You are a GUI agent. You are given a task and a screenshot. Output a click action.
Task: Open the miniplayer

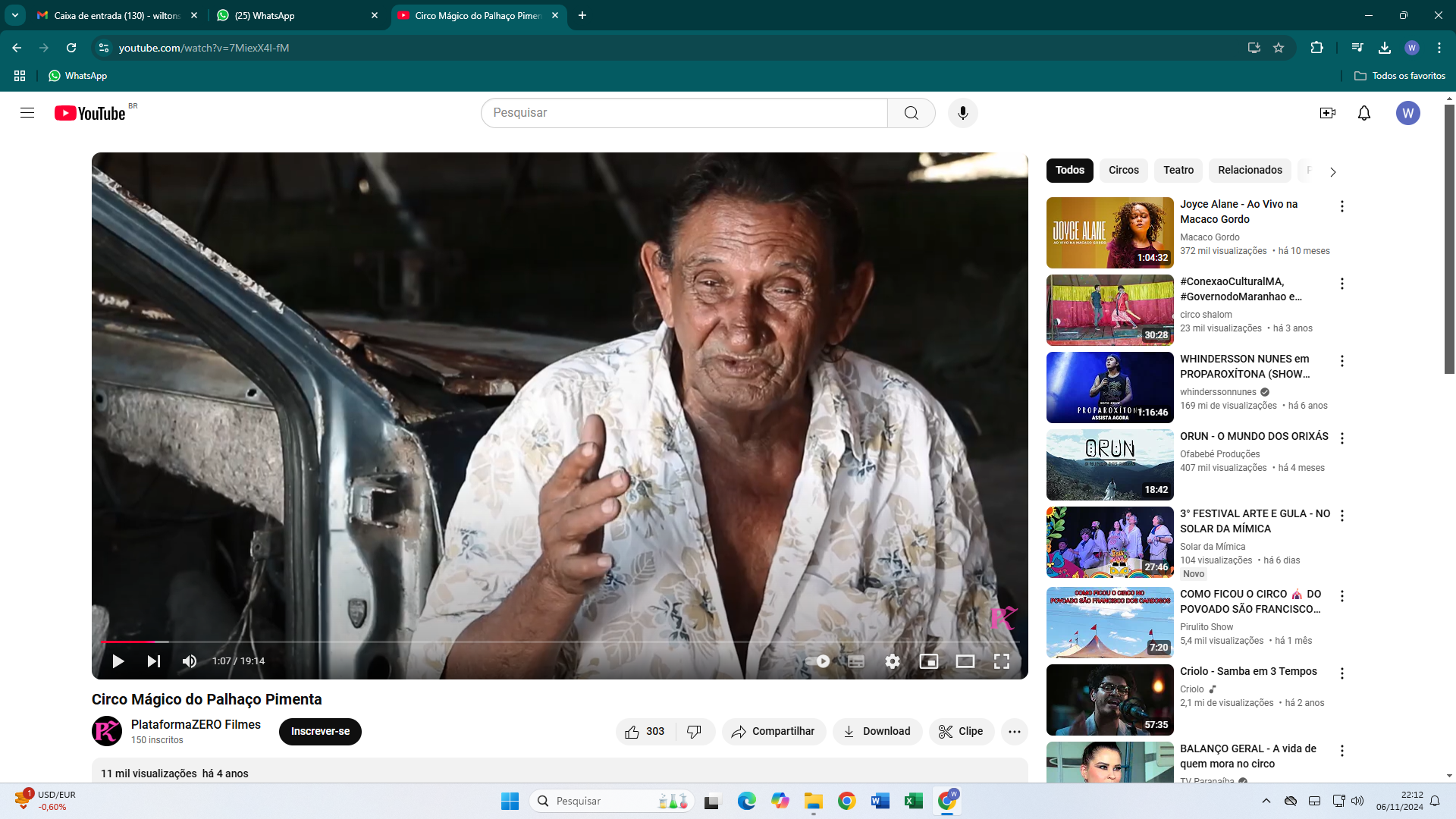point(928,661)
